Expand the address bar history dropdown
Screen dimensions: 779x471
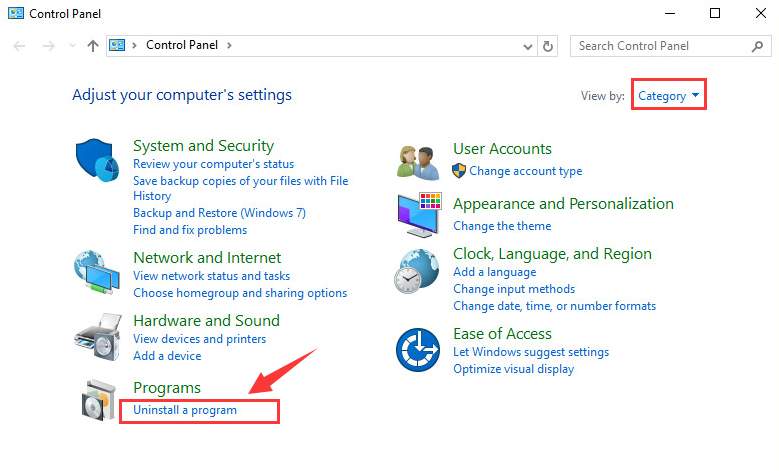[x=528, y=47]
